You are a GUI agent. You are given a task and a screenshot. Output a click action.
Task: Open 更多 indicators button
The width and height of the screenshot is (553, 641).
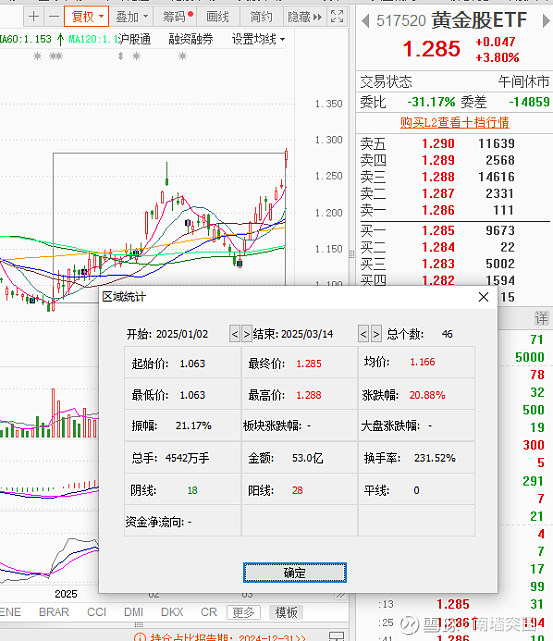click(x=244, y=612)
